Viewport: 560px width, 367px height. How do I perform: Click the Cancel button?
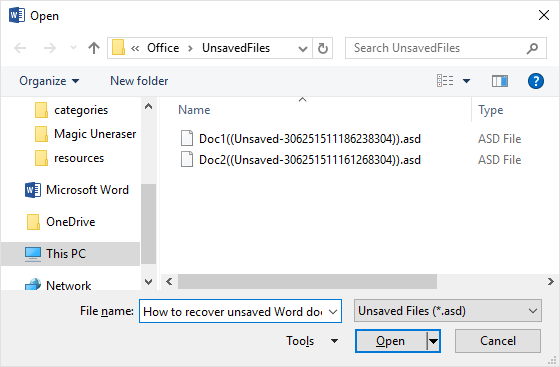point(498,341)
